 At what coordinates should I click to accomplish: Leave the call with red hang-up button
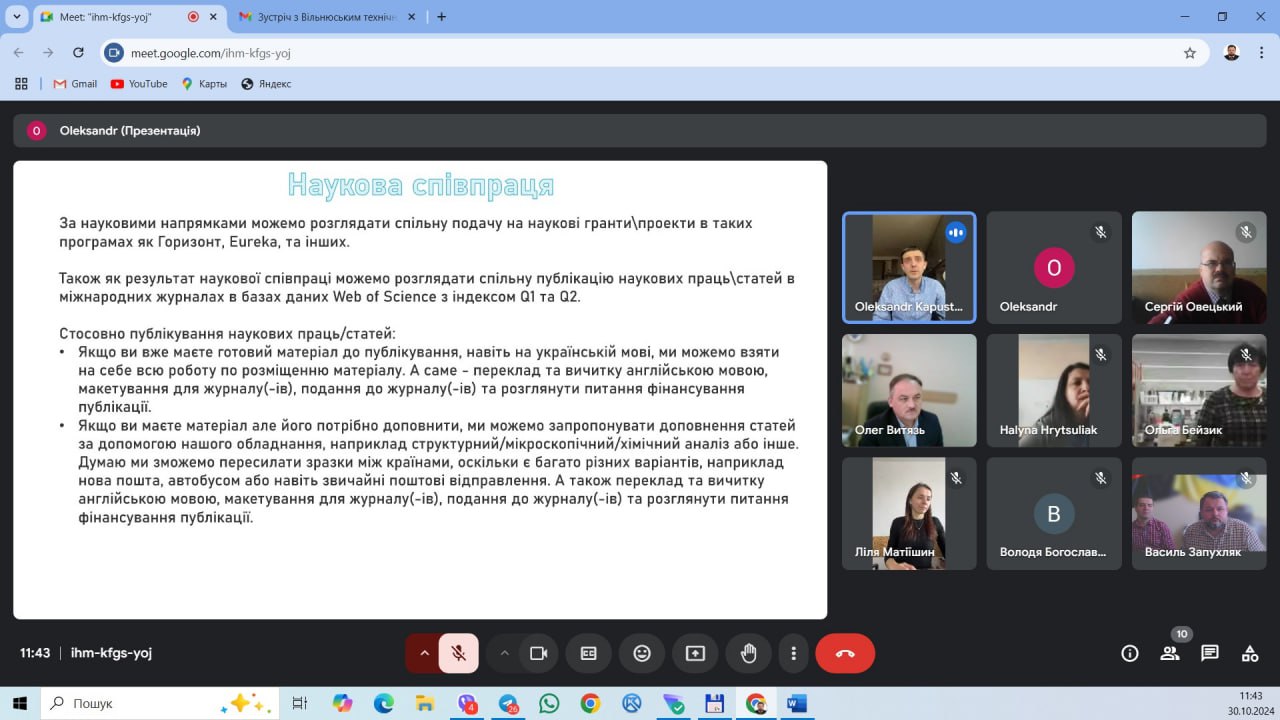[845, 653]
